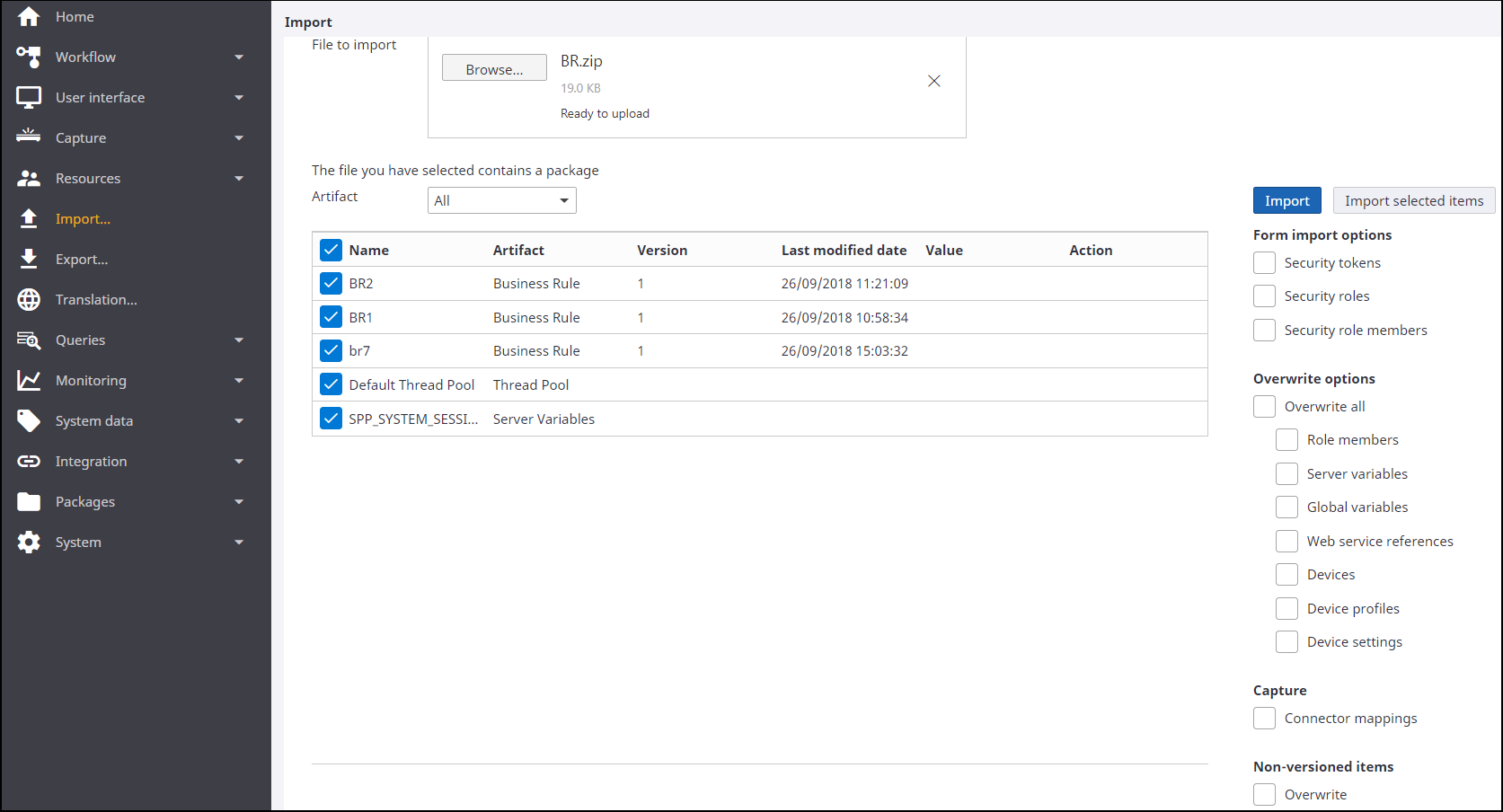Uncheck the BR2 business rule checkbox
Image resolution: width=1503 pixels, height=812 pixels.
pyautogui.click(x=331, y=284)
